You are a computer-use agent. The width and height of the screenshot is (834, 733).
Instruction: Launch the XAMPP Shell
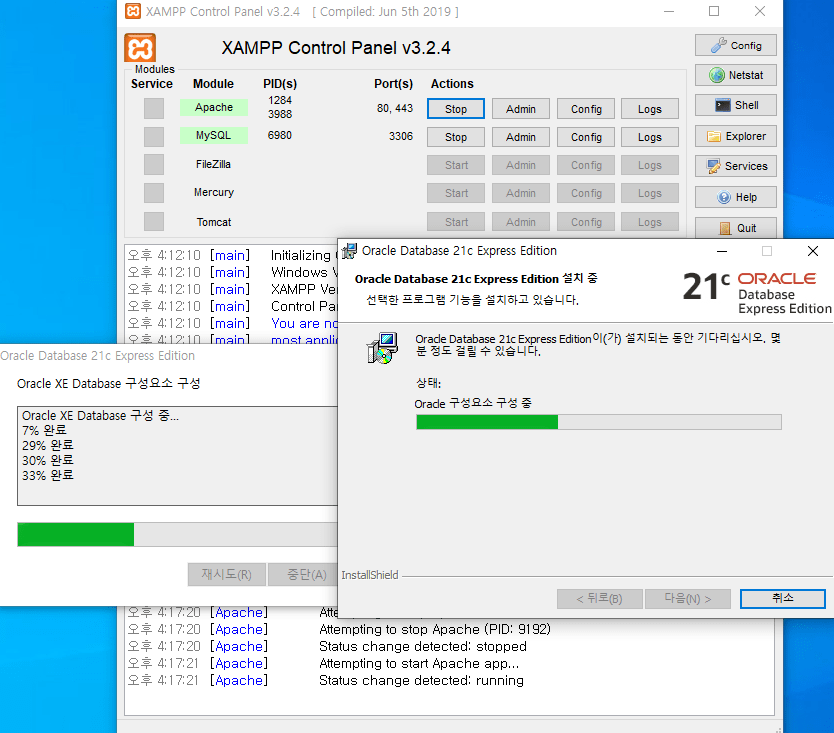point(736,105)
